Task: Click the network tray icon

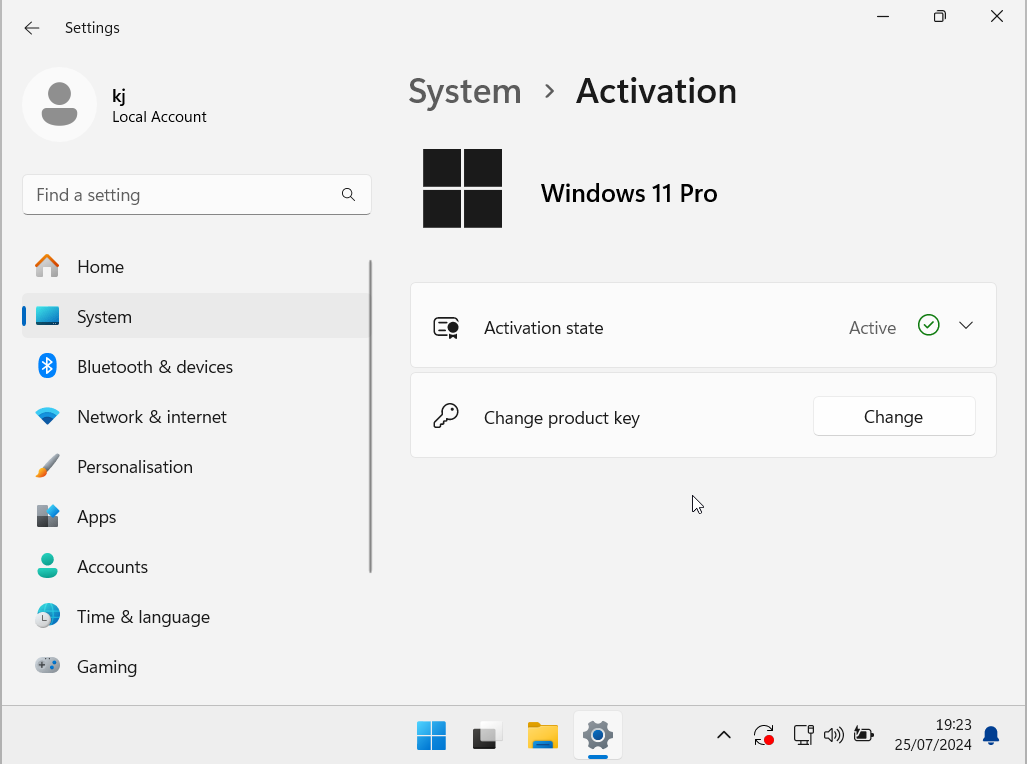Action: click(804, 735)
